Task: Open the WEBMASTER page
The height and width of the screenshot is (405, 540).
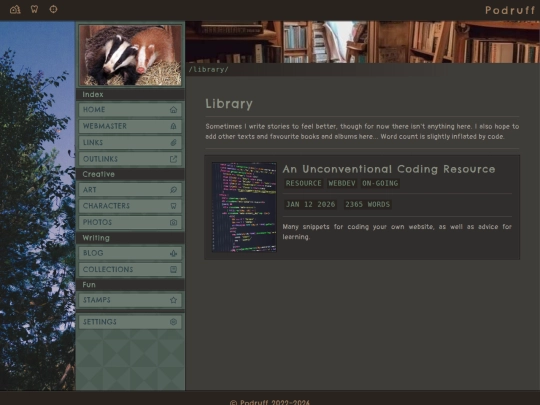Action: click(x=130, y=126)
